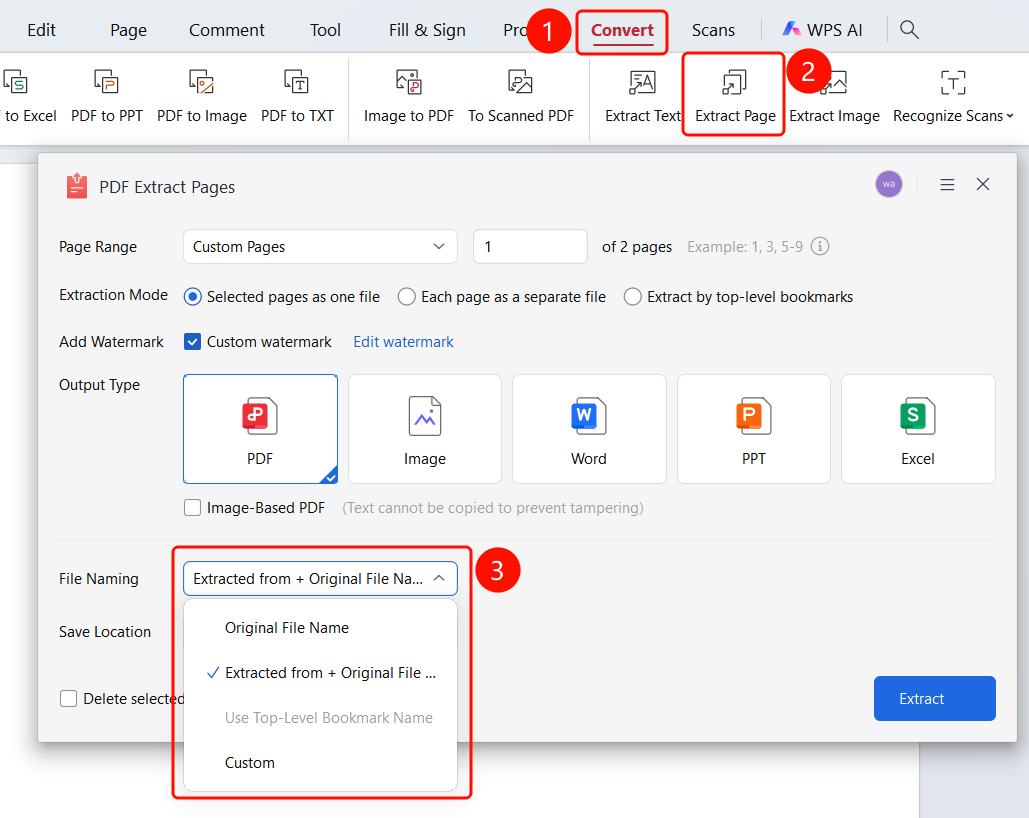Open the Extract Text tool
This screenshot has width=1029, height=818.
(x=642, y=97)
